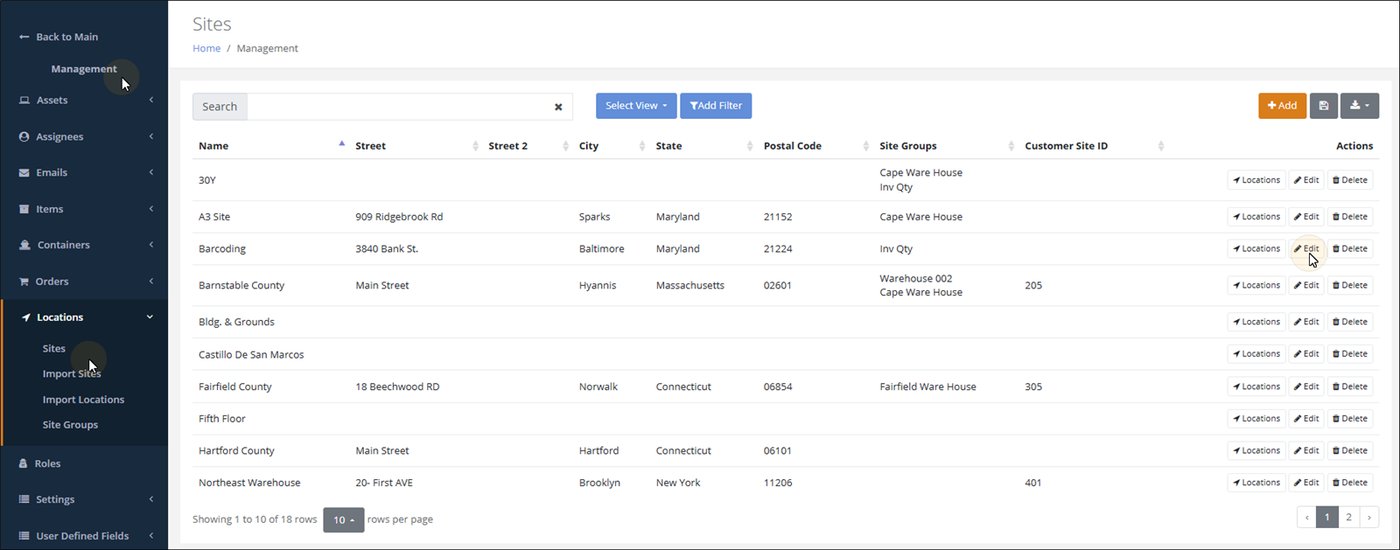Expand the Containers sidebar menu
The height and width of the screenshot is (550, 1400).
coord(84,245)
